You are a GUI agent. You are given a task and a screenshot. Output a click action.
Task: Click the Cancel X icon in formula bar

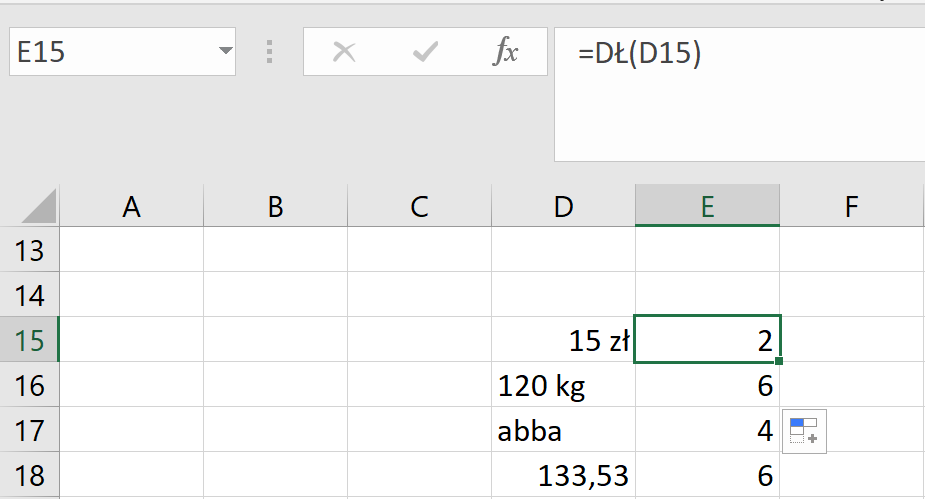pos(344,52)
